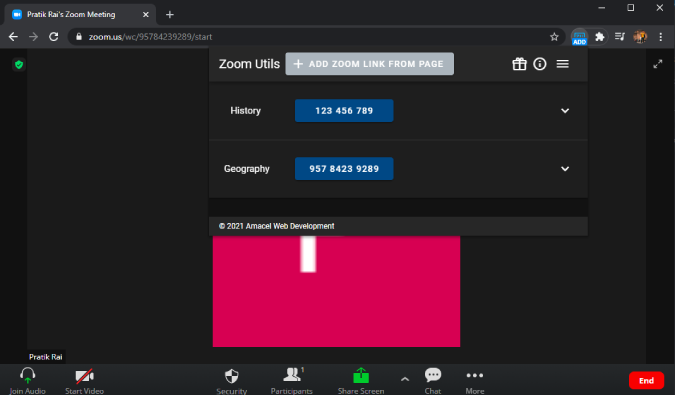
Task: Open the Chrome profile avatar
Action: (640, 37)
